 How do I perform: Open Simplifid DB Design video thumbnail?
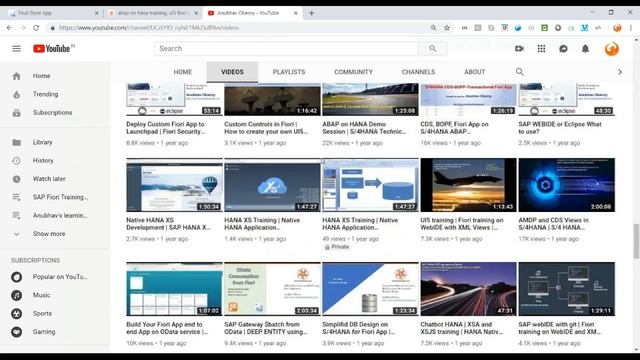370,289
